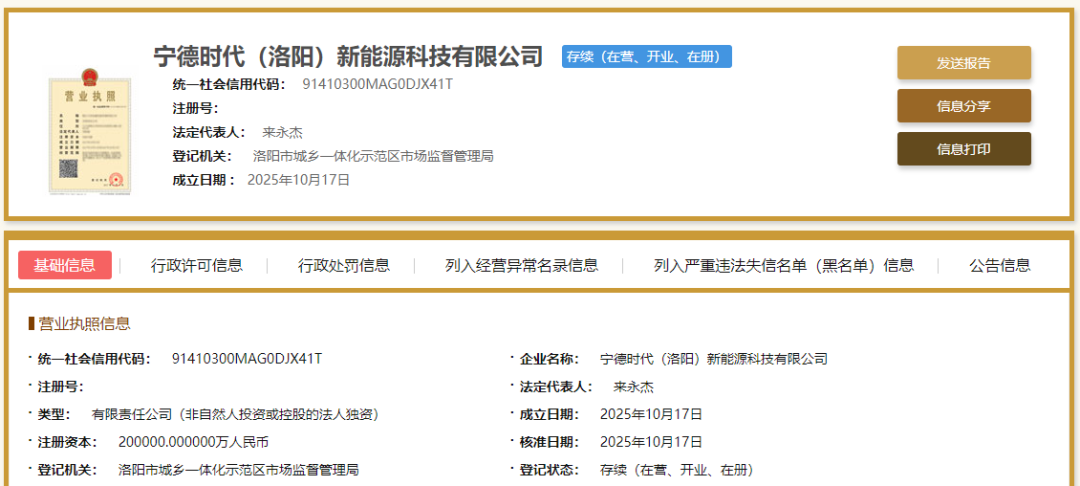Switch to the 行政许可信息 tab
Screen dimensions: 1080x486
click(x=196, y=265)
